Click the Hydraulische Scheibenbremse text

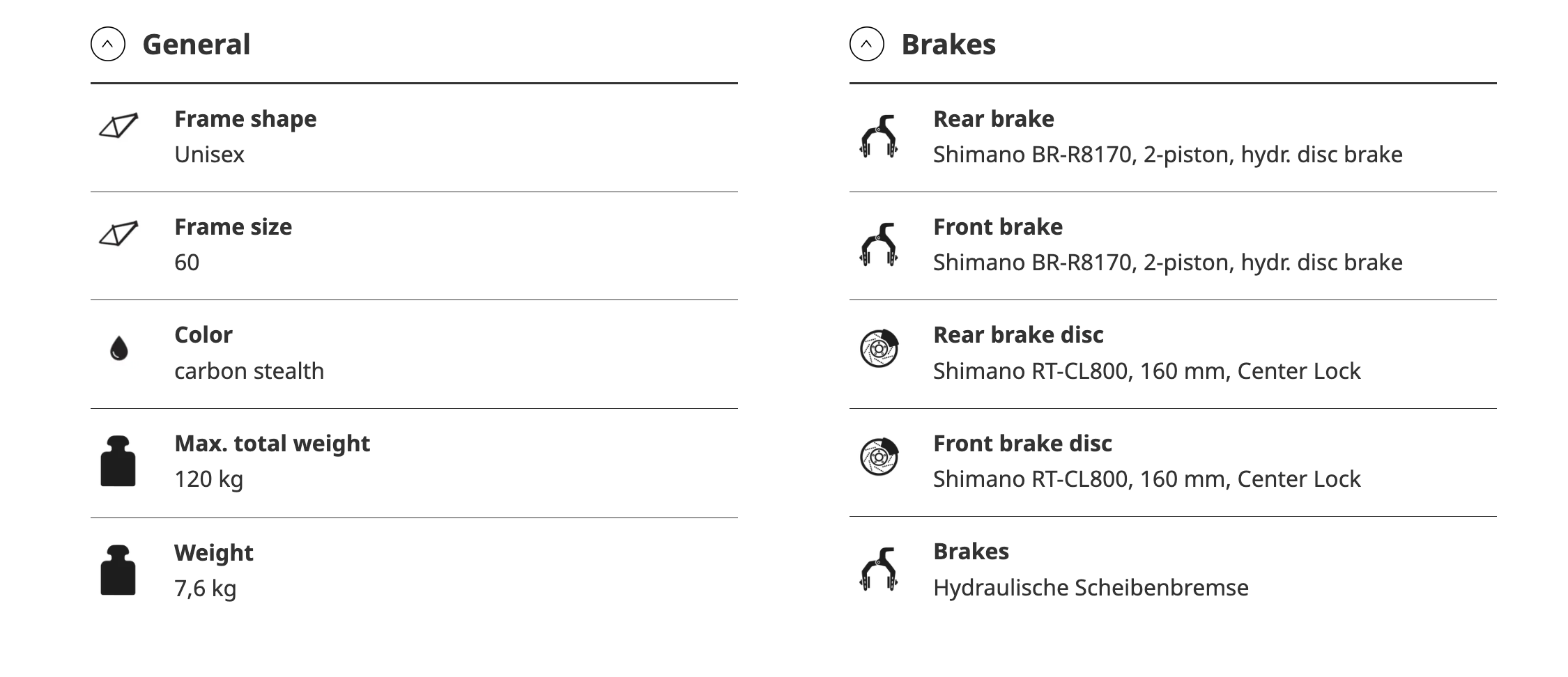pos(1091,588)
